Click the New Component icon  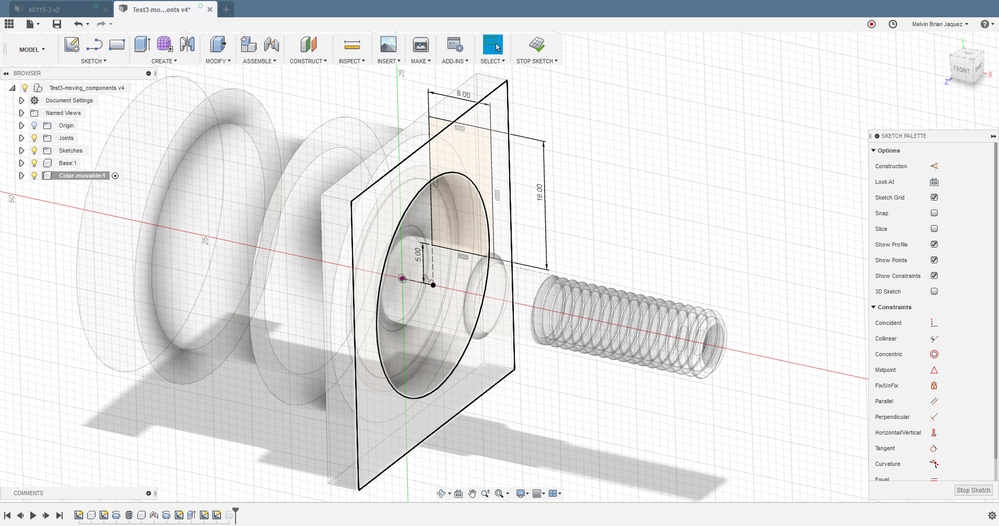pos(248,45)
